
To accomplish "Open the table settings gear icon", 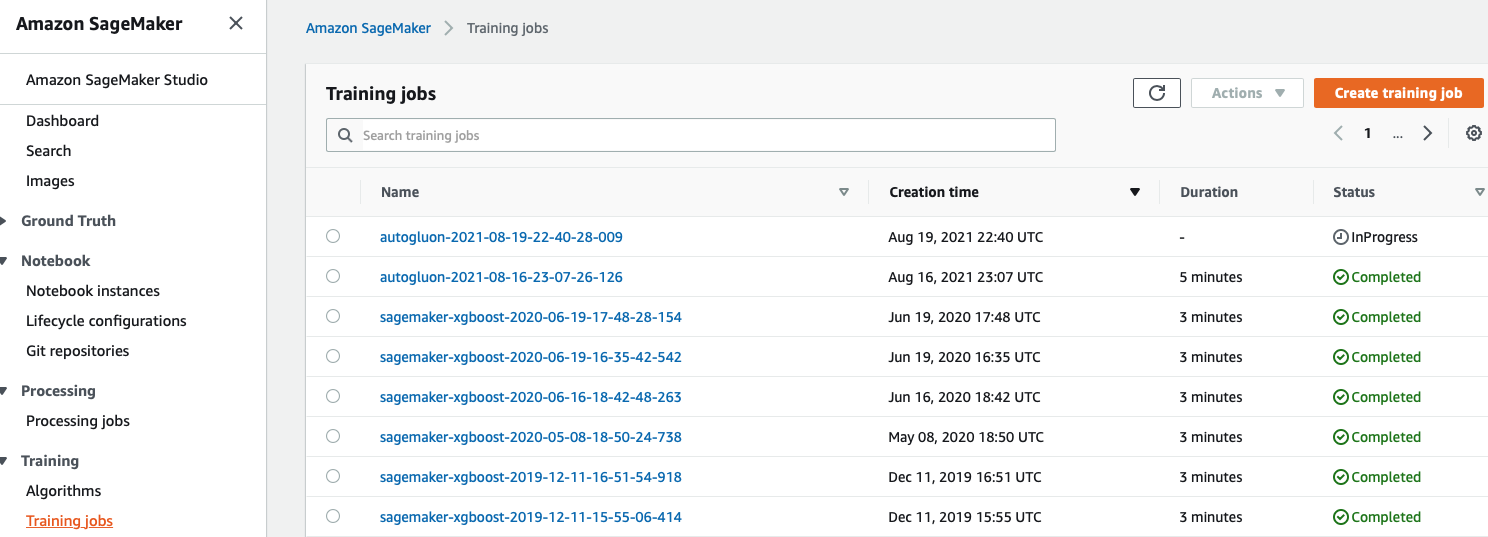I will tap(1473, 133).
